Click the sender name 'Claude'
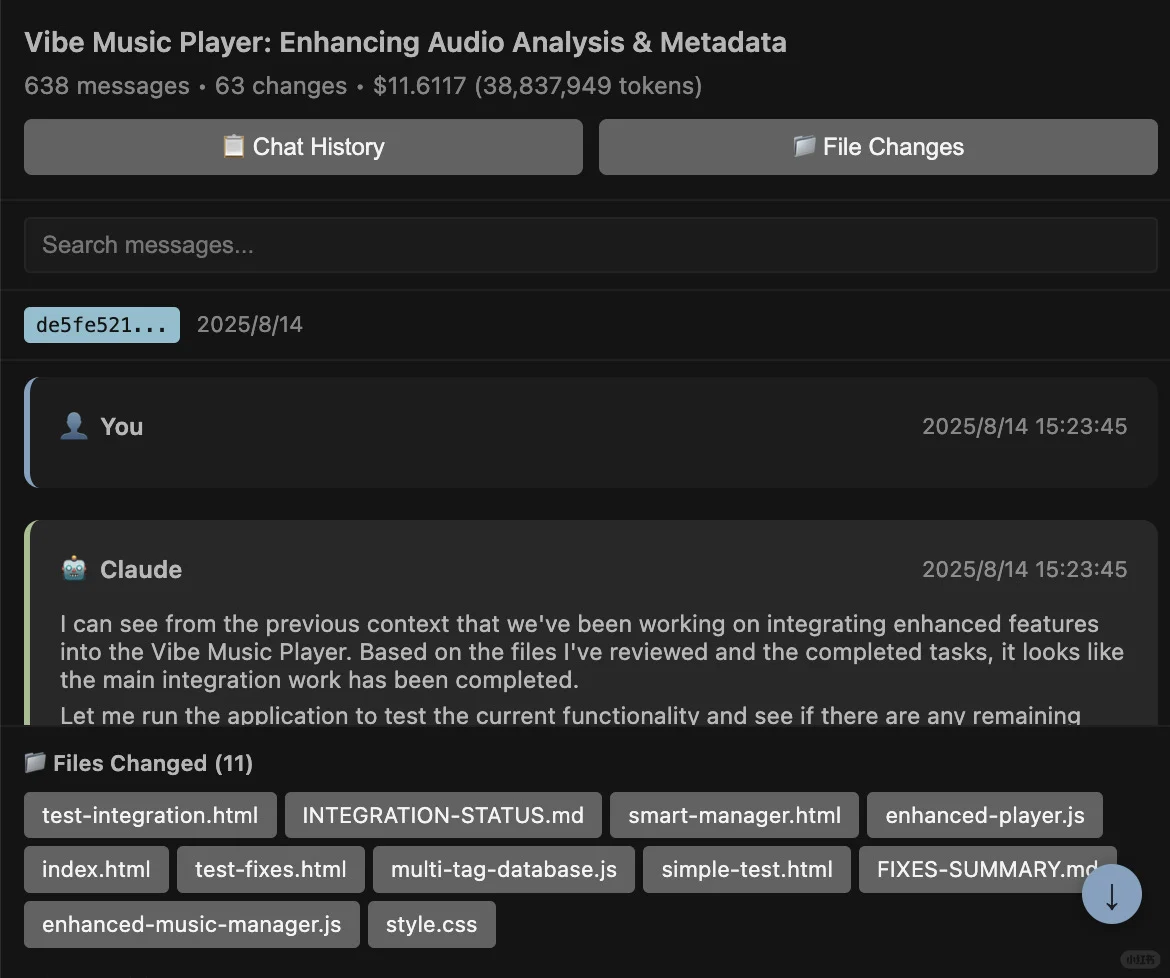 [x=141, y=570]
